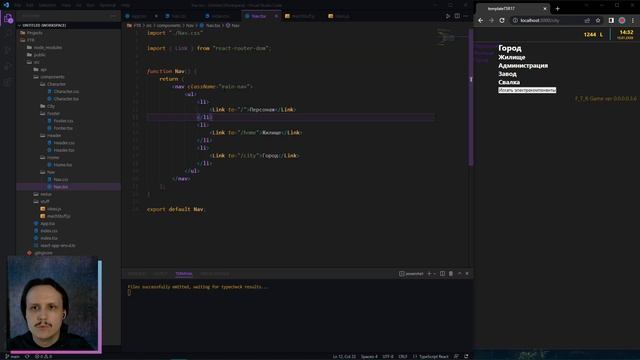The height and width of the screenshot is (360, 640).
Task: Open Footer.css in the explorer
Action: (60, 121)
